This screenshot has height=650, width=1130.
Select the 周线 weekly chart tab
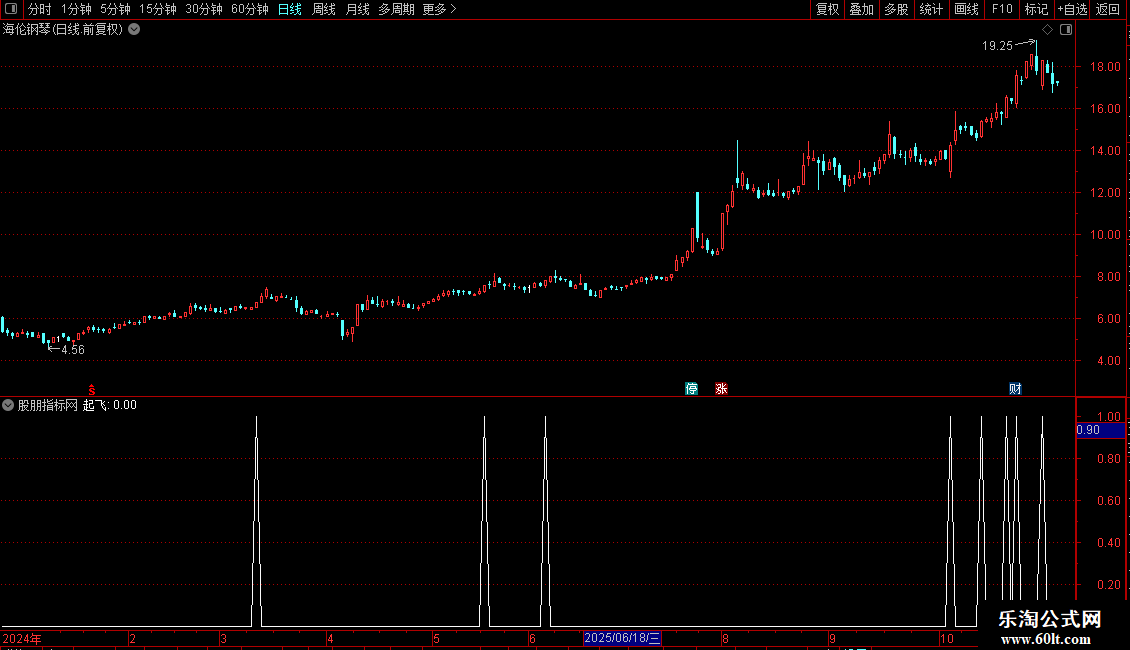click(x=324, y=9)
